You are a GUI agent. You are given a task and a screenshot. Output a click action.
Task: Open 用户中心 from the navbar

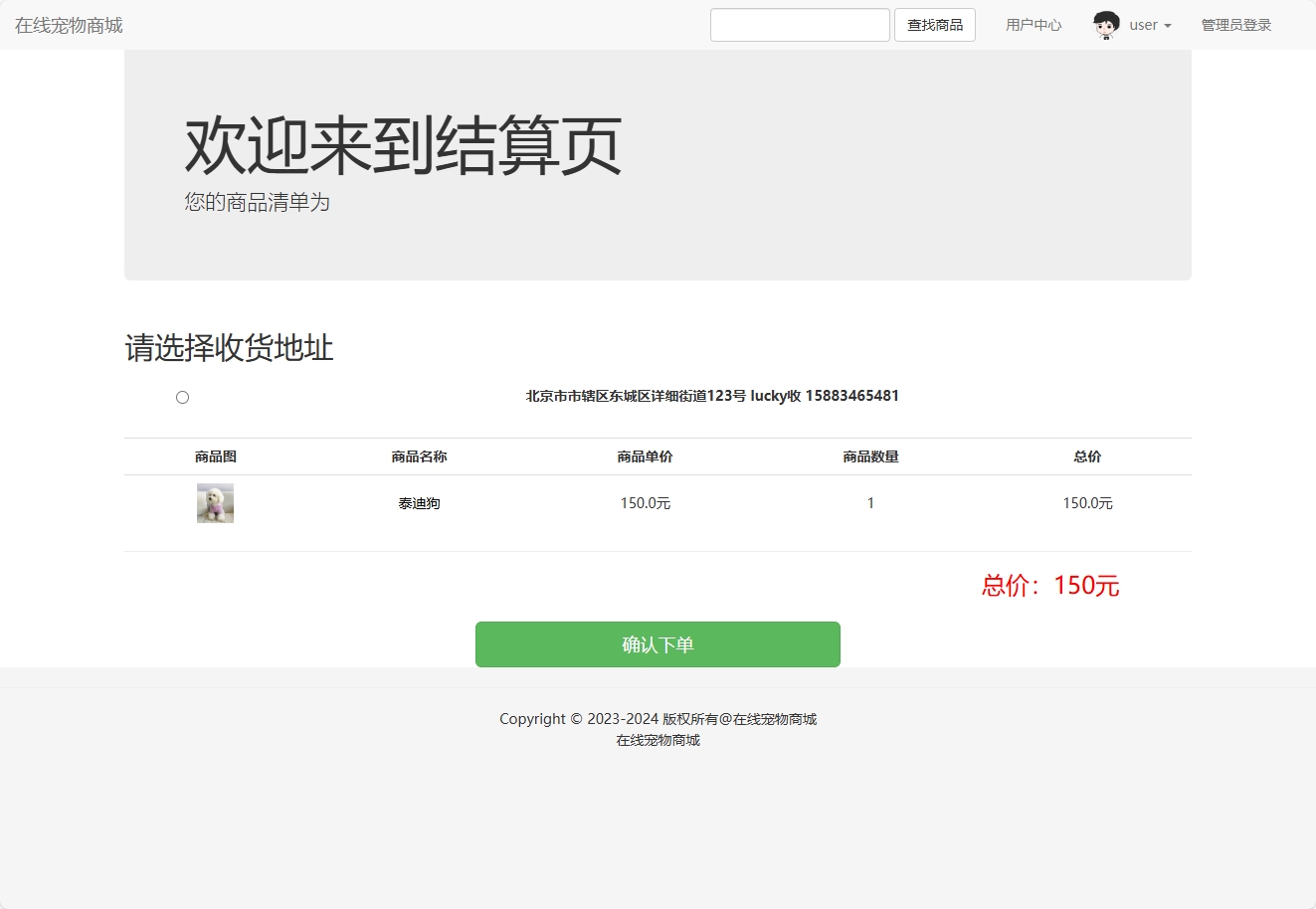point(1033,25)
